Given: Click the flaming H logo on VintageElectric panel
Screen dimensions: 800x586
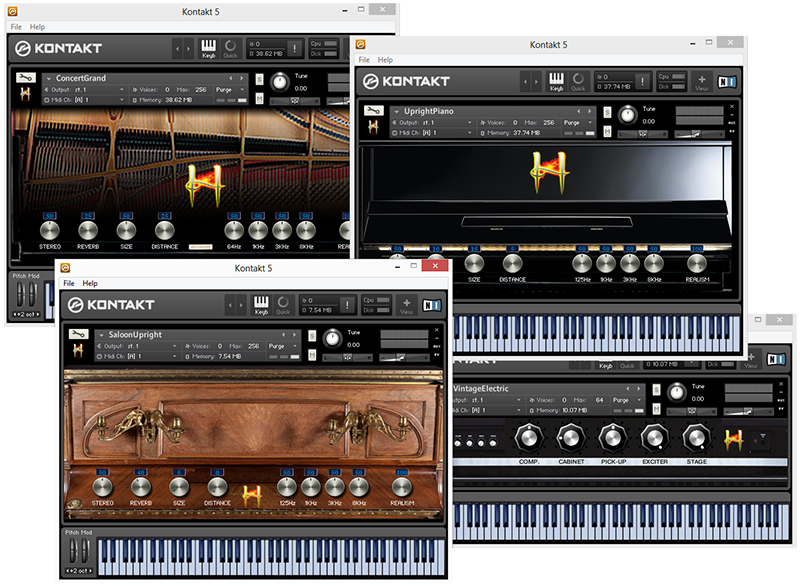Looking at the screenshot, I should pyautogui.click(x=733, y=440).
